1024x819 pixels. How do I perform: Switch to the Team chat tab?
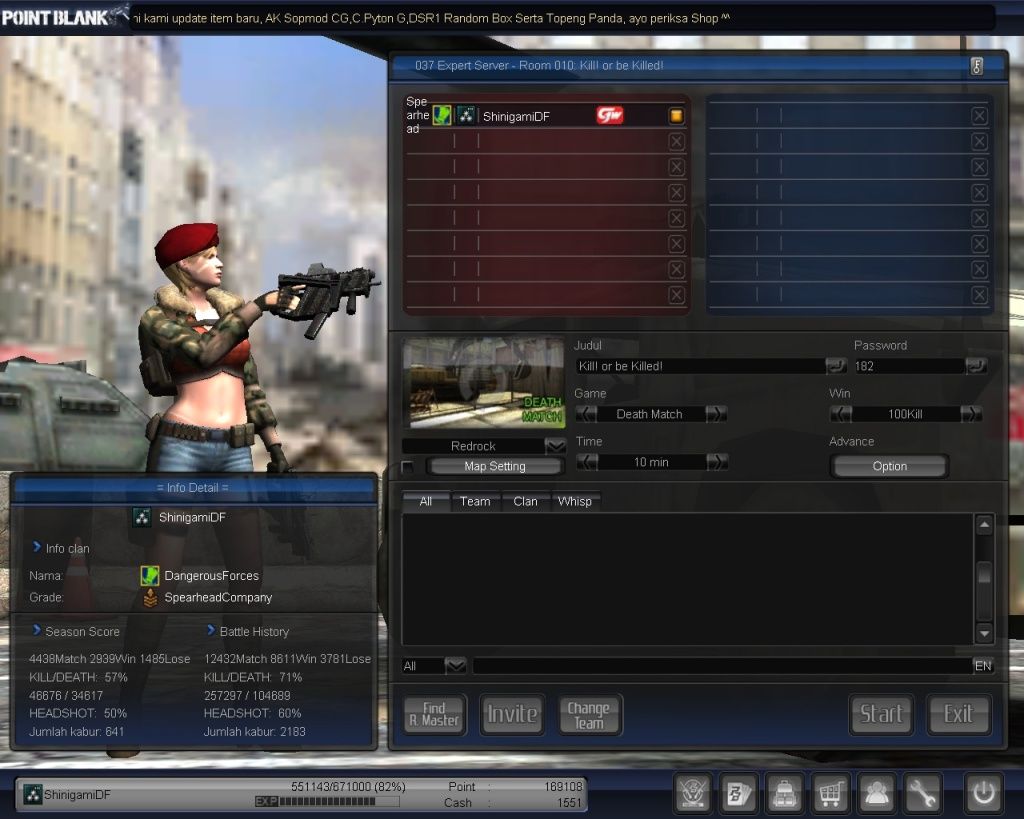pos(475,502)
